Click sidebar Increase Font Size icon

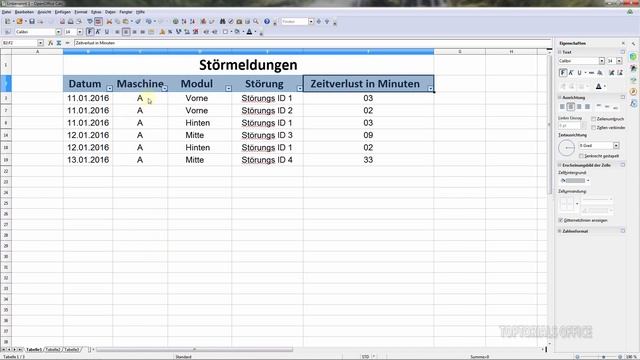coord(611,73)
